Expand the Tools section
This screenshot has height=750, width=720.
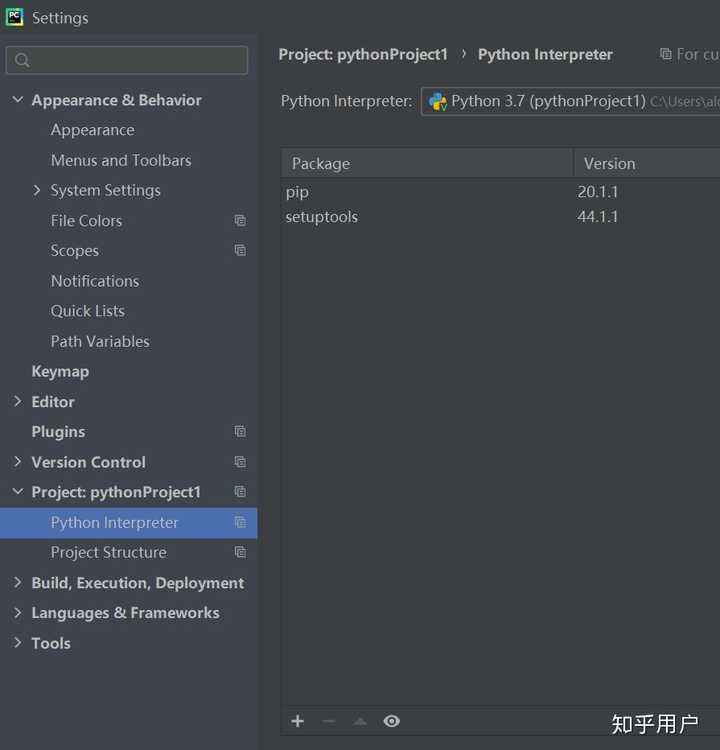[x=18, y=642]
